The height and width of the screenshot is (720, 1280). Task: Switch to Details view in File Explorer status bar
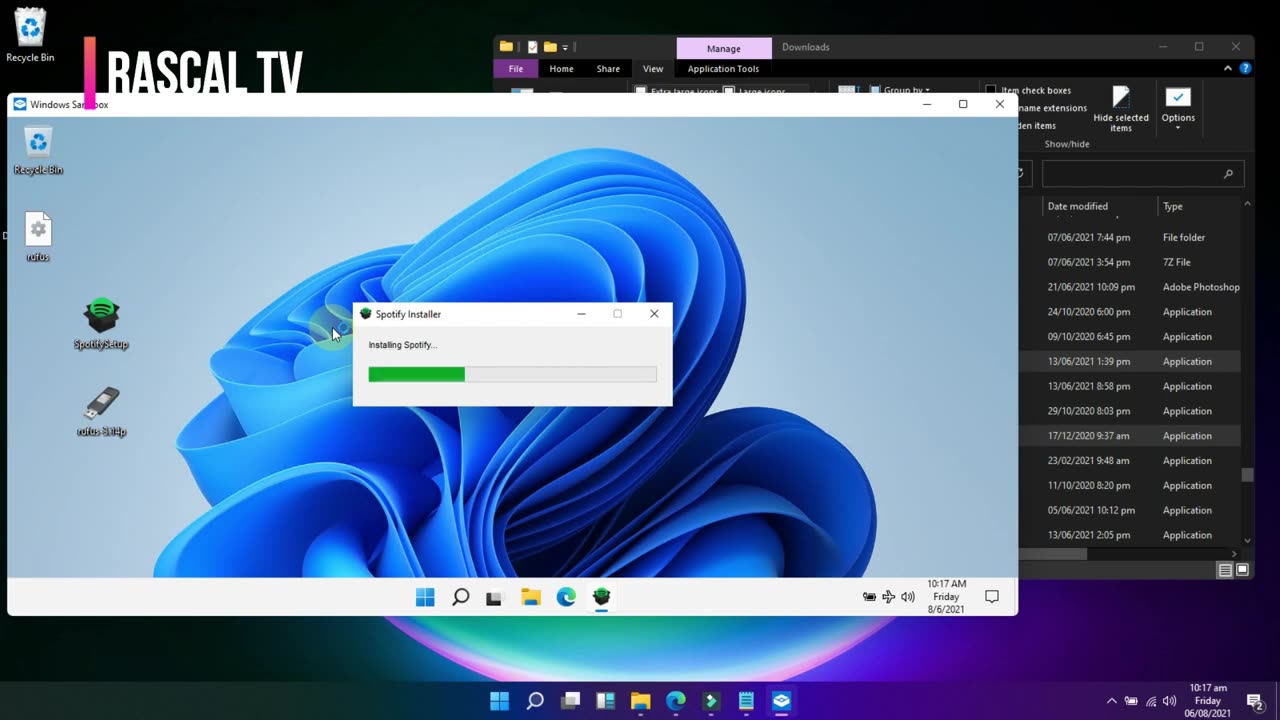[1225, 570]
